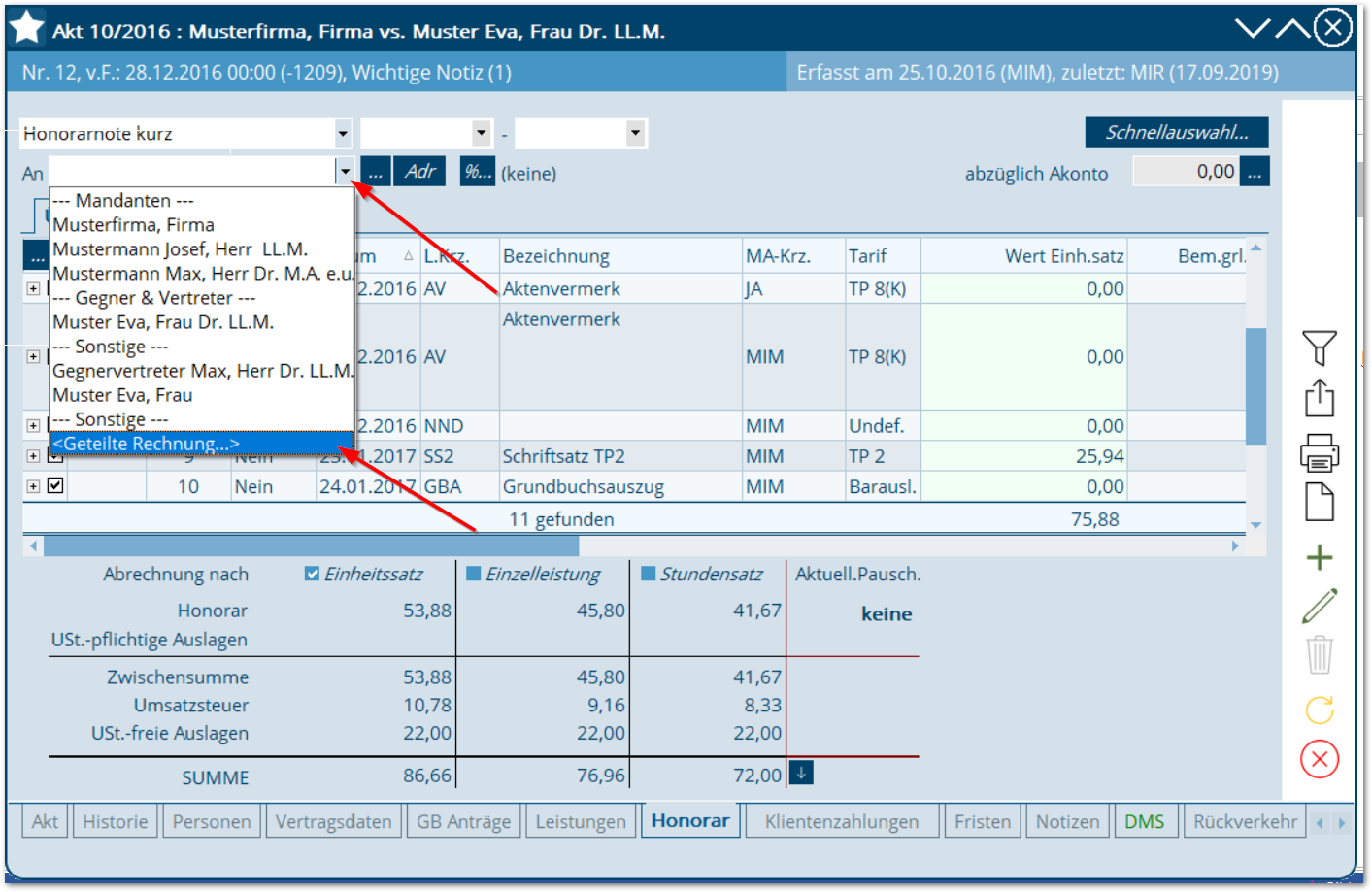Switch to the GB Anträge tab
The height and width of the screenshot is (892, 1372).
pyautogui.click(x=463, y=821)
